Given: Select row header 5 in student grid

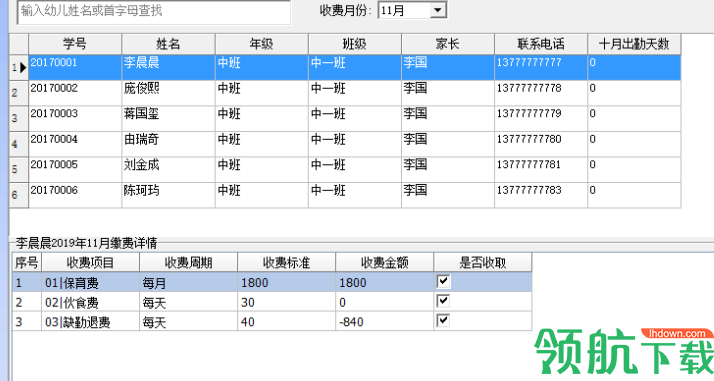Looking at the screenshot, I should point(19,170).
